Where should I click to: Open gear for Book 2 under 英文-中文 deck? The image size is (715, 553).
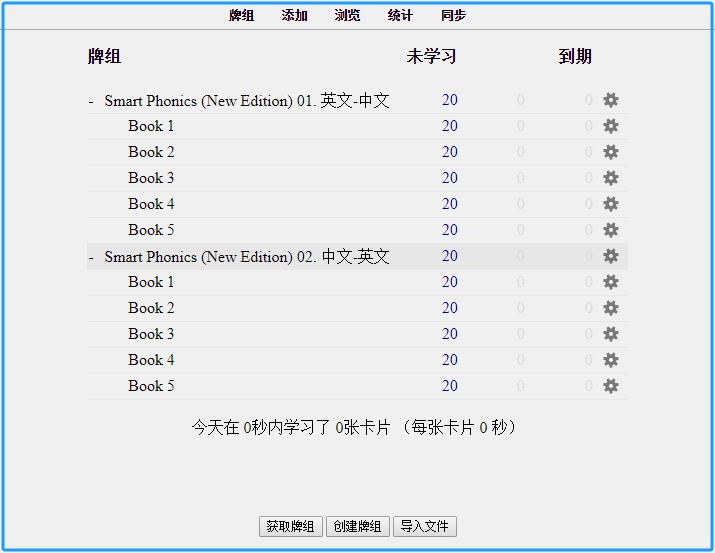(x=611, y=152)
